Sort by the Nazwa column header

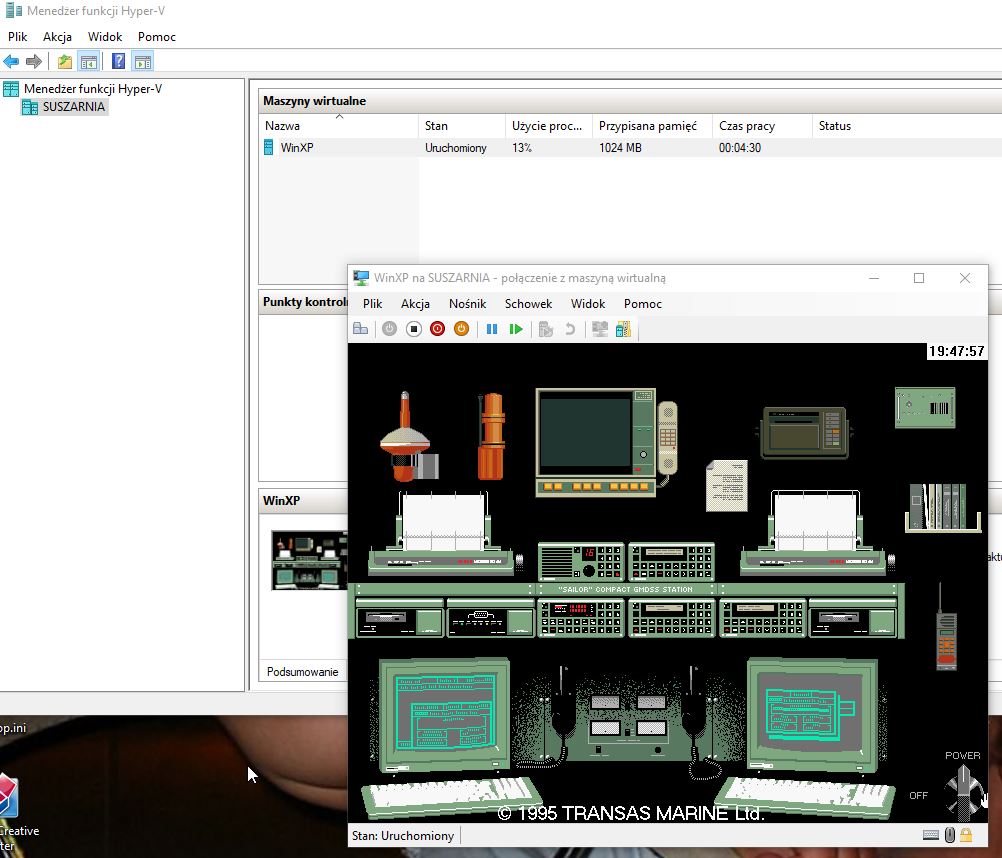click(339, 126)
